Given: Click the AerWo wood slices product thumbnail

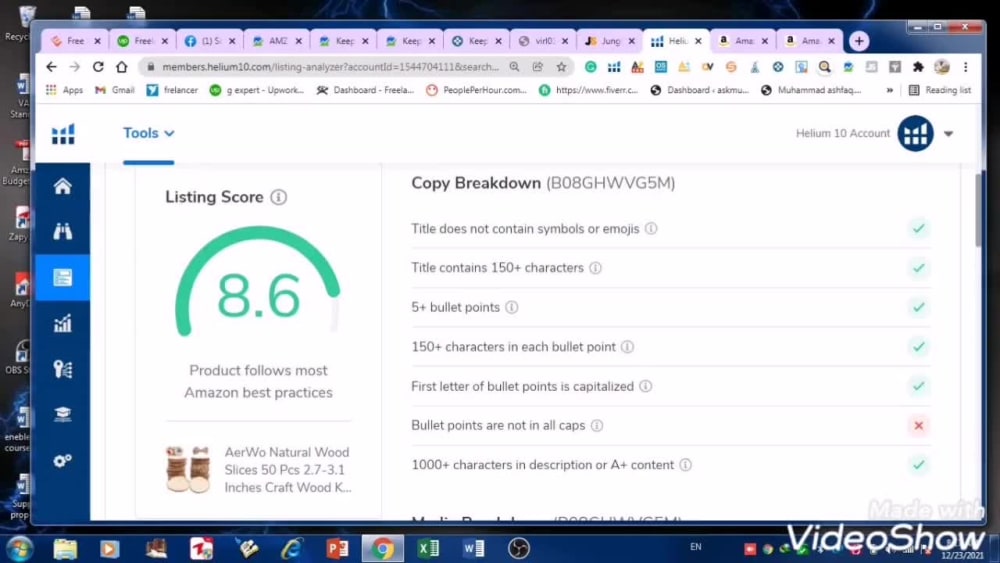Looking at the screenshot, I should (188, 469).
